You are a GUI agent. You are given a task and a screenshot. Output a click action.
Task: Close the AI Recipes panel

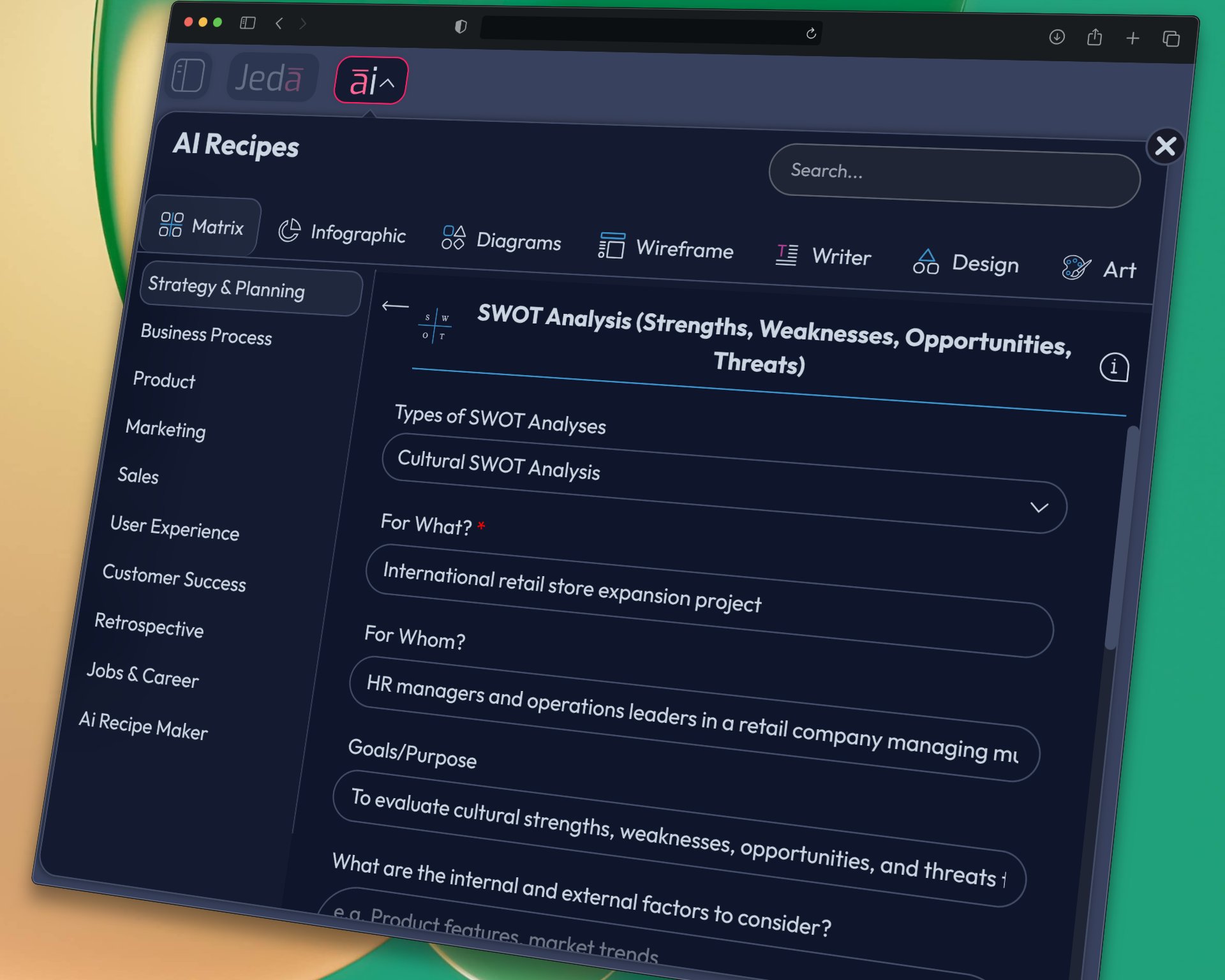coord(1165,146)
